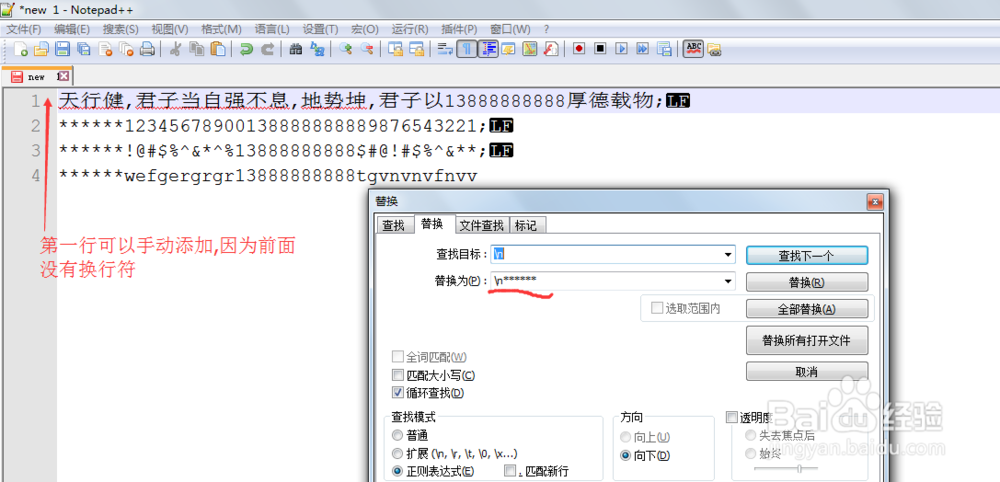Viewport: 1000px width, 482px height.
Task: Start macro recording with red dot icon
Action: [x=578, y=49]
